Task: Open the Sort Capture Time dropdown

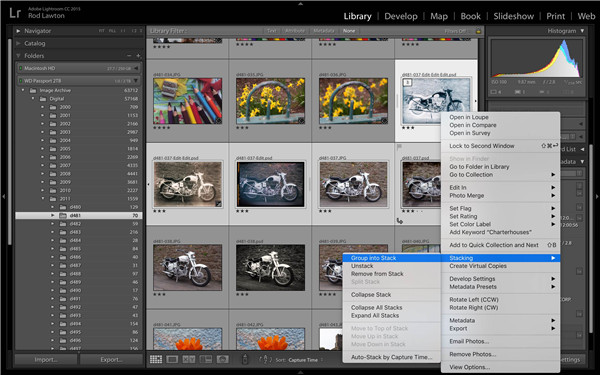Action: tap(305, 360)
